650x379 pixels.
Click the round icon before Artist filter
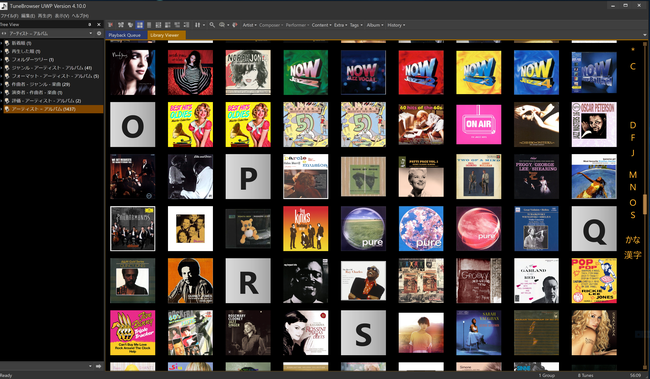[235, 25]
